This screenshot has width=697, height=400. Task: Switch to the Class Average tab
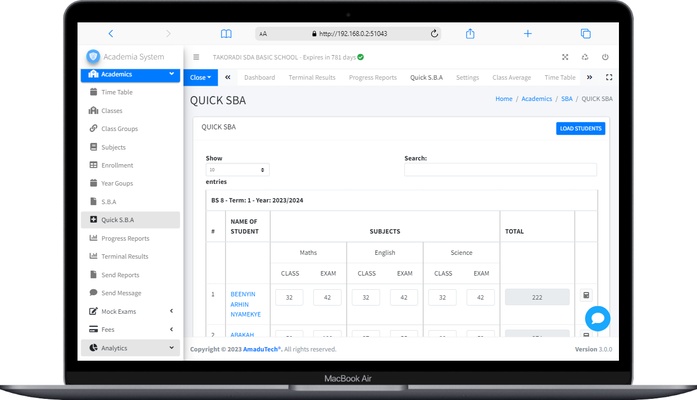[x=511, y=77]
